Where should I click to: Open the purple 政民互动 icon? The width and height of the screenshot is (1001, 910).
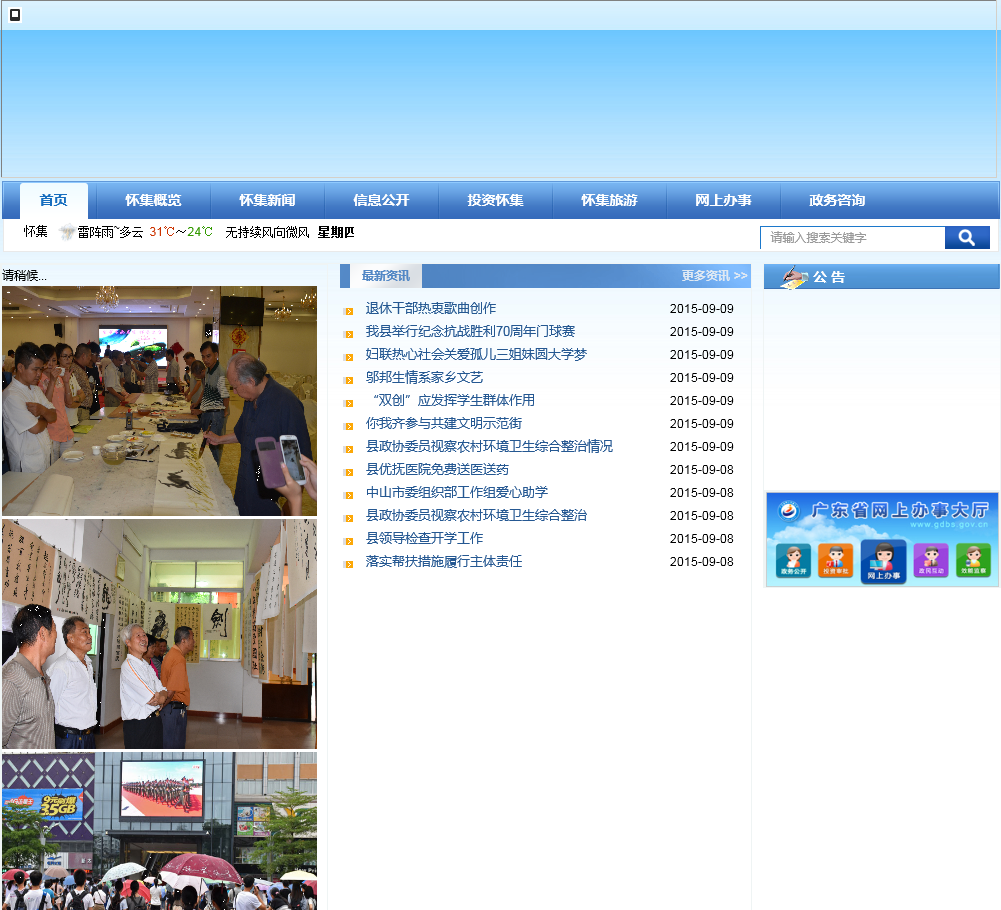click(x=931, y=560)
